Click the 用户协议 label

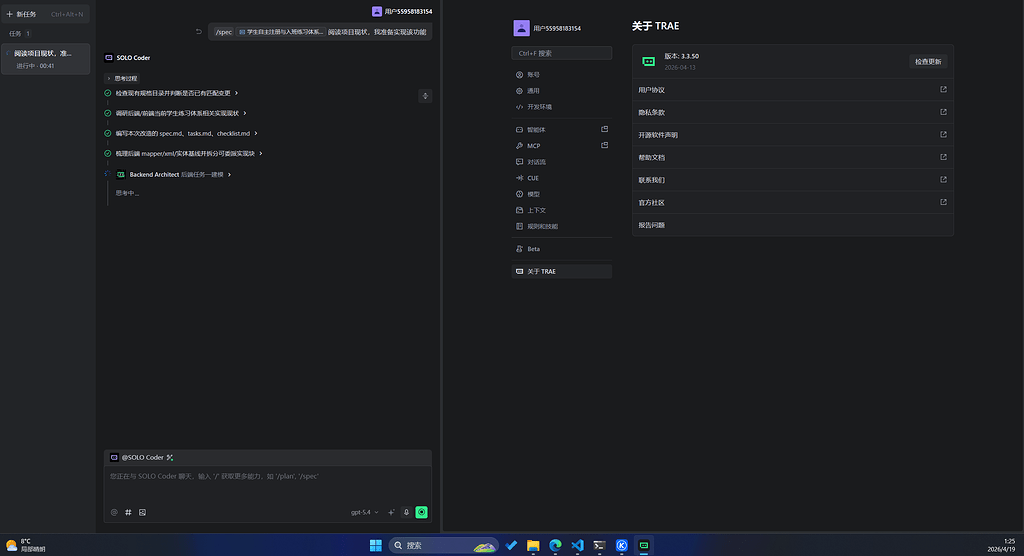click(x=651, y=90)
